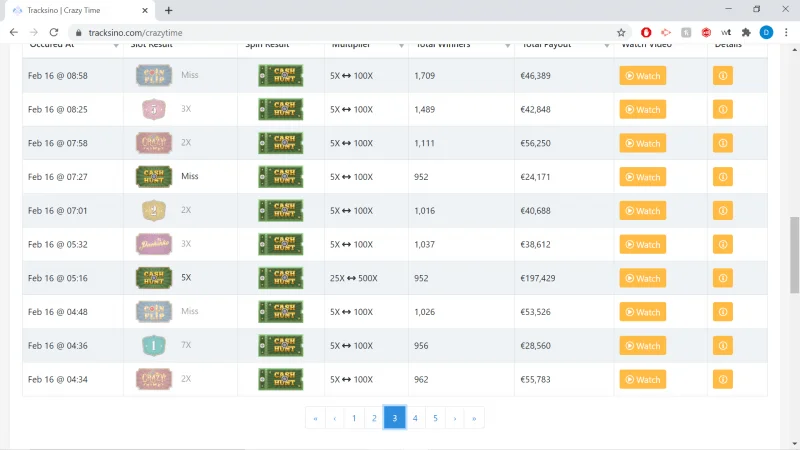The height and width of the screenshot is (450, 800).
Task: Open details info icon for Feb 16 @ 07:58
Action: [x=722, y=143]
